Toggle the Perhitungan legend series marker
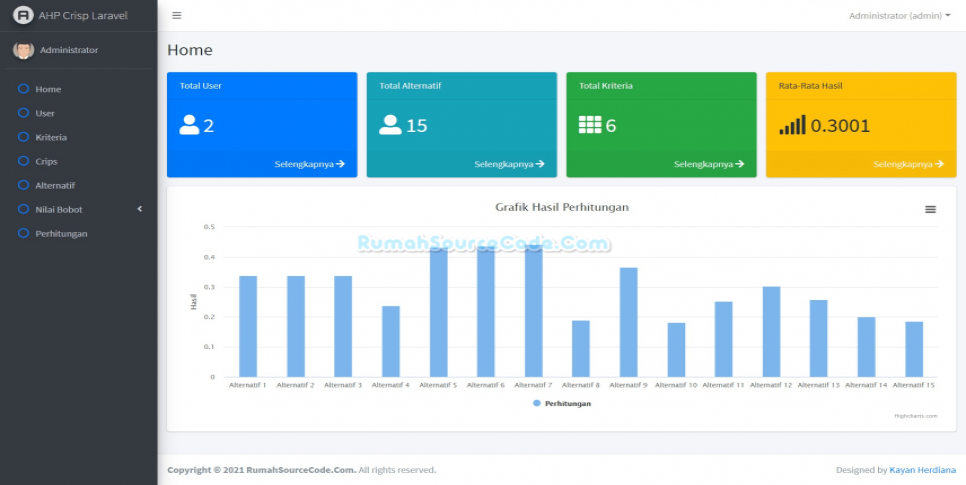The image size is (966, 485). (537, 404)
